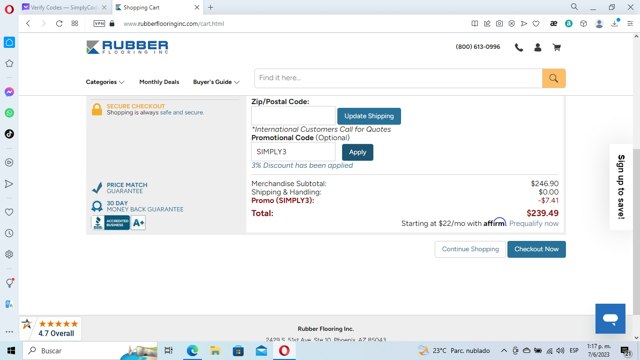Open WhatsApp in the Opera sidebar
The height and width of the screenshot is (360, 640).
tap(9, 113)
